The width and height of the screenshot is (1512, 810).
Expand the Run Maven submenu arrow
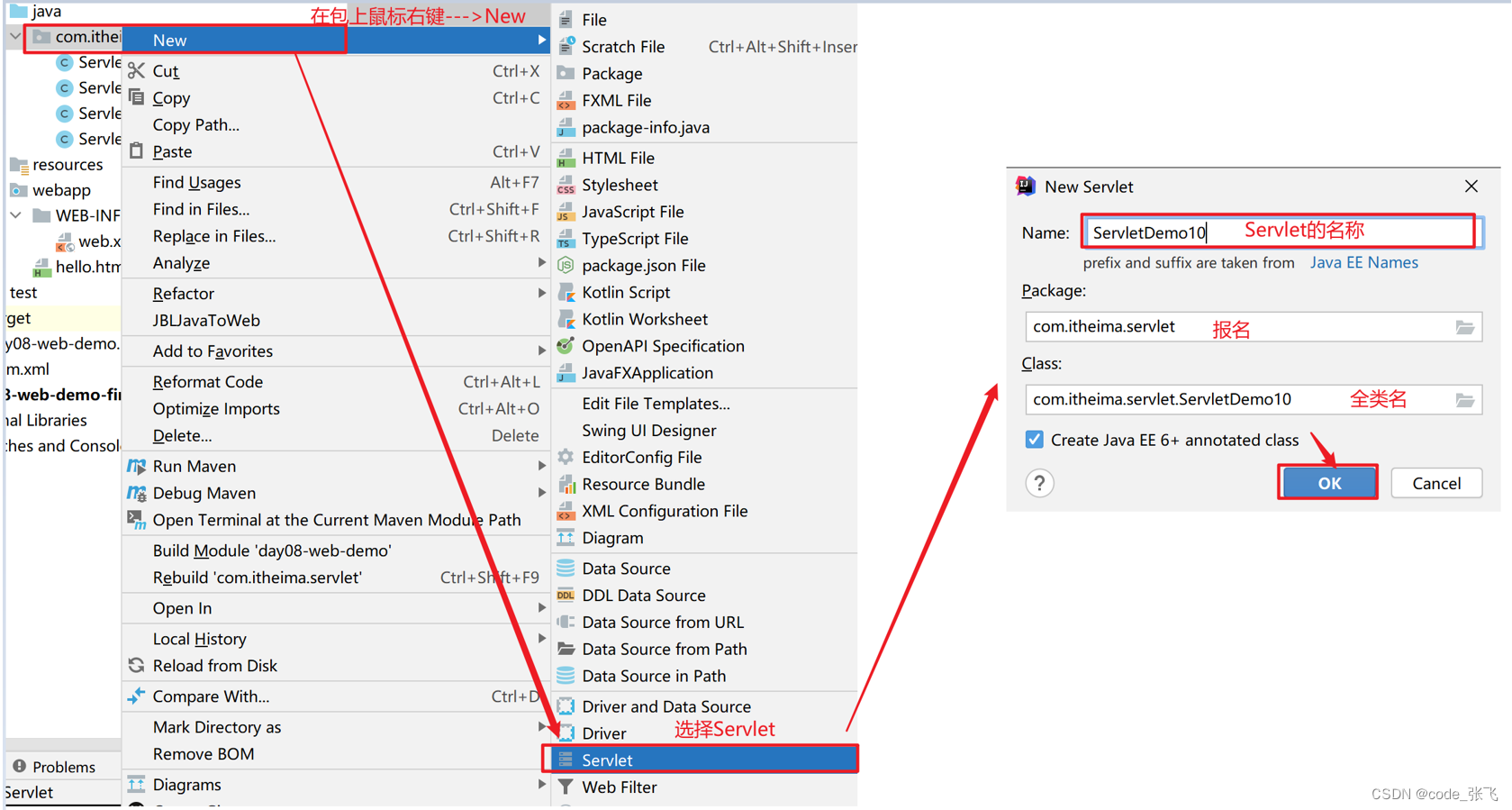tap(541, 466)
